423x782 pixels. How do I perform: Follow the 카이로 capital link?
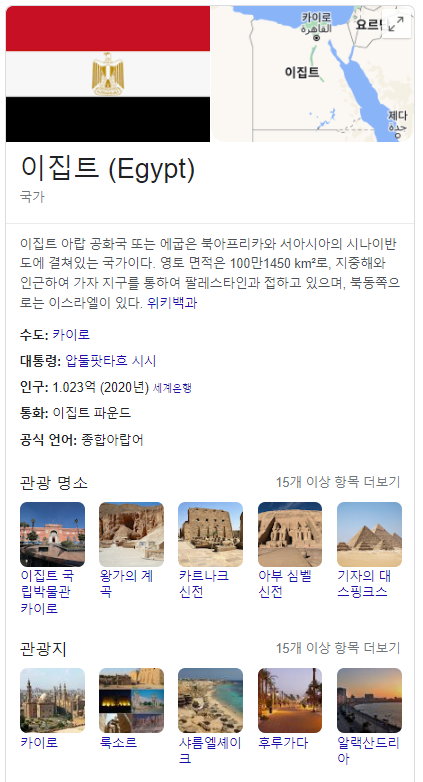tap(71, 335)
